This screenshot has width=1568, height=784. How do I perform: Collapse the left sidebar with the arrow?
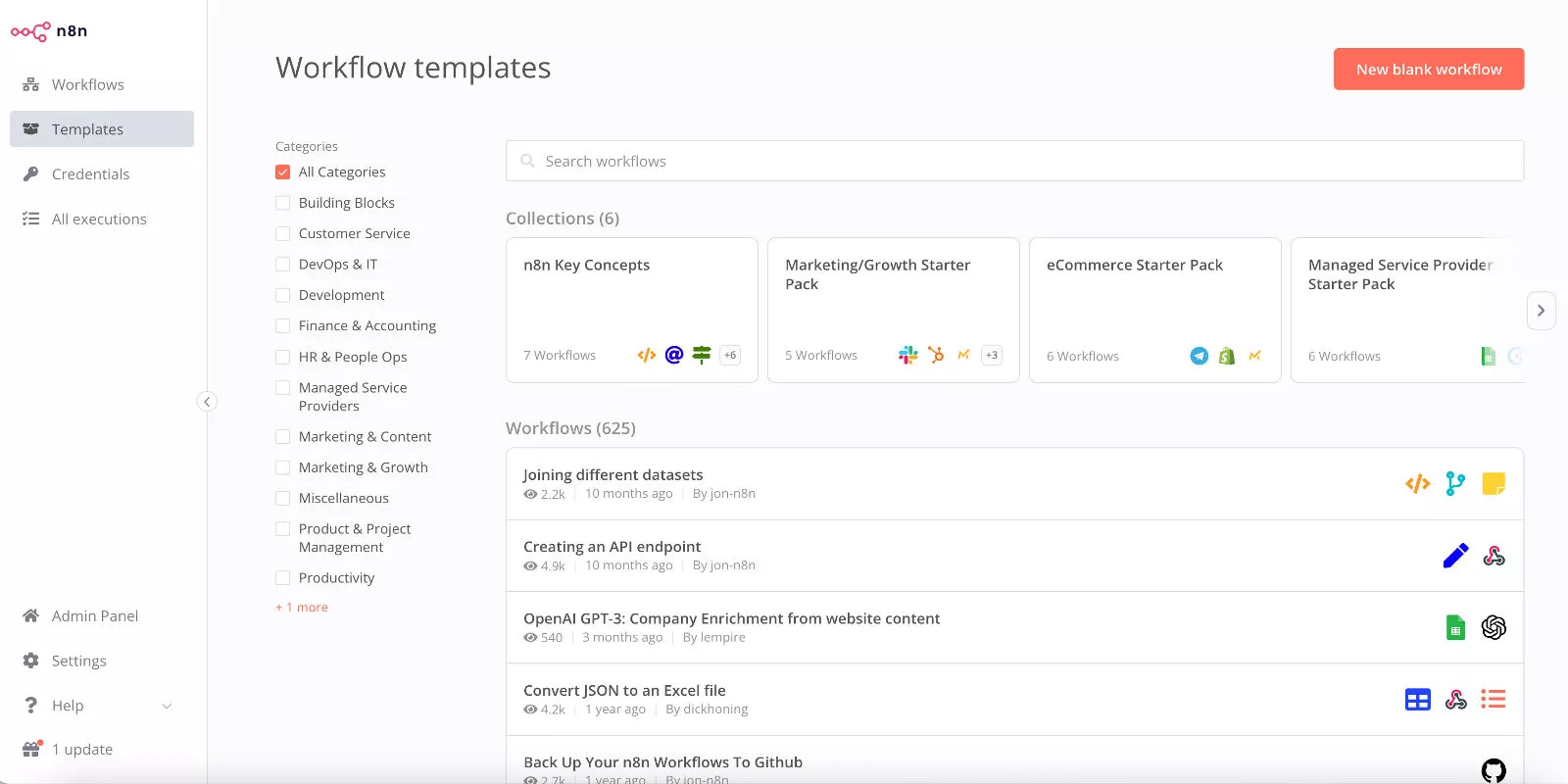(207, 402)
